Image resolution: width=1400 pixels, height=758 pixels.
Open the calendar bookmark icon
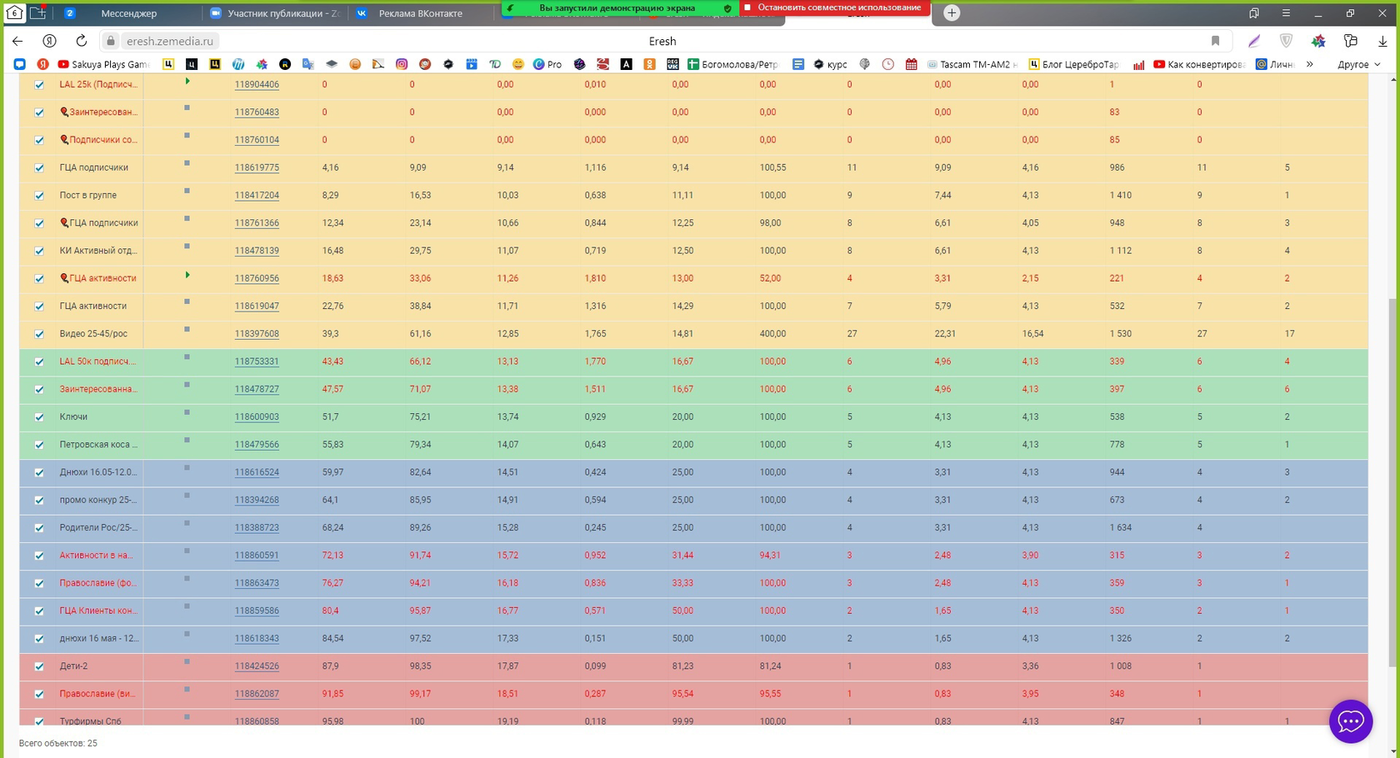(911, 64)
